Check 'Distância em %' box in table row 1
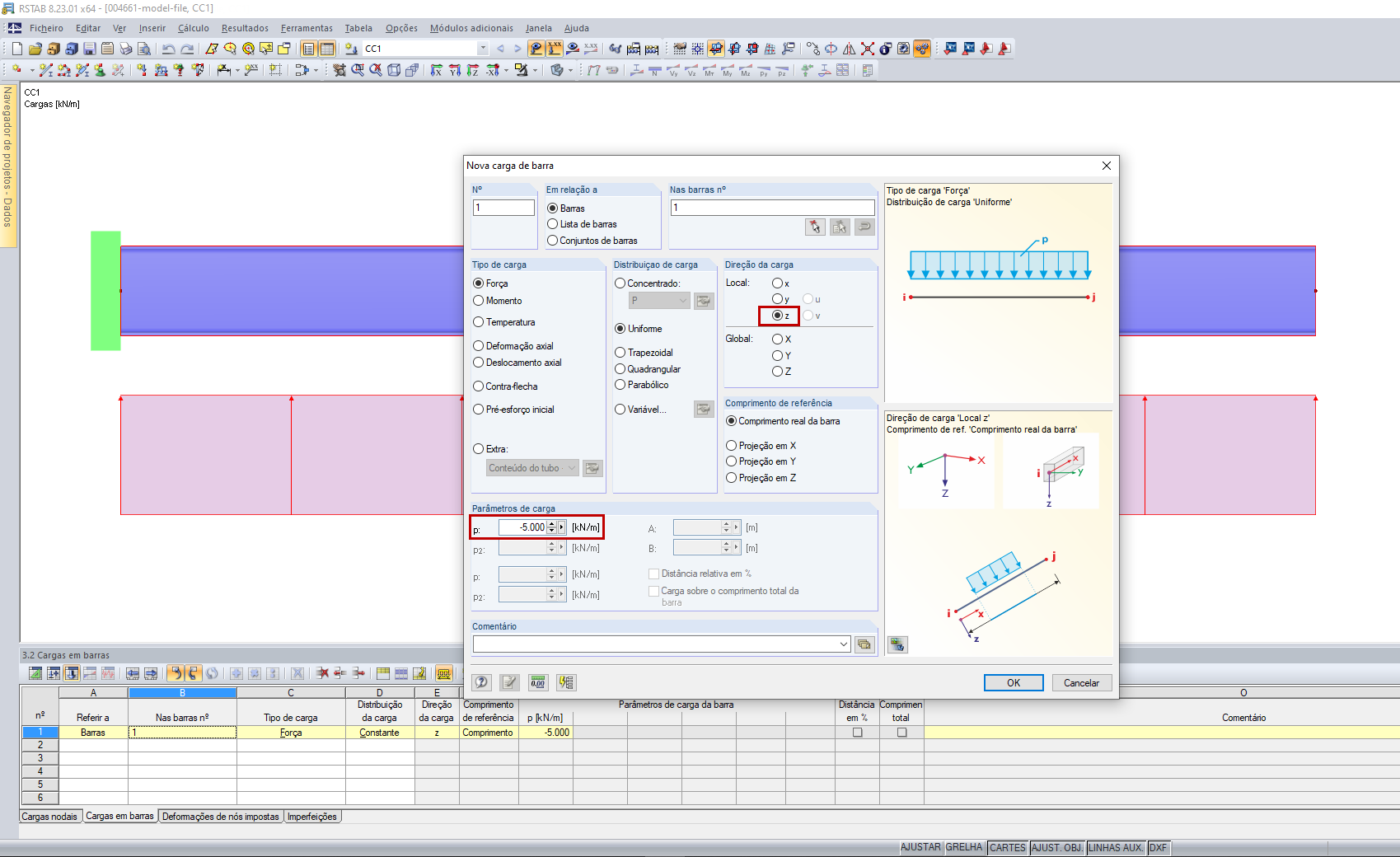The image size is (1400, 857). point(857,733)
